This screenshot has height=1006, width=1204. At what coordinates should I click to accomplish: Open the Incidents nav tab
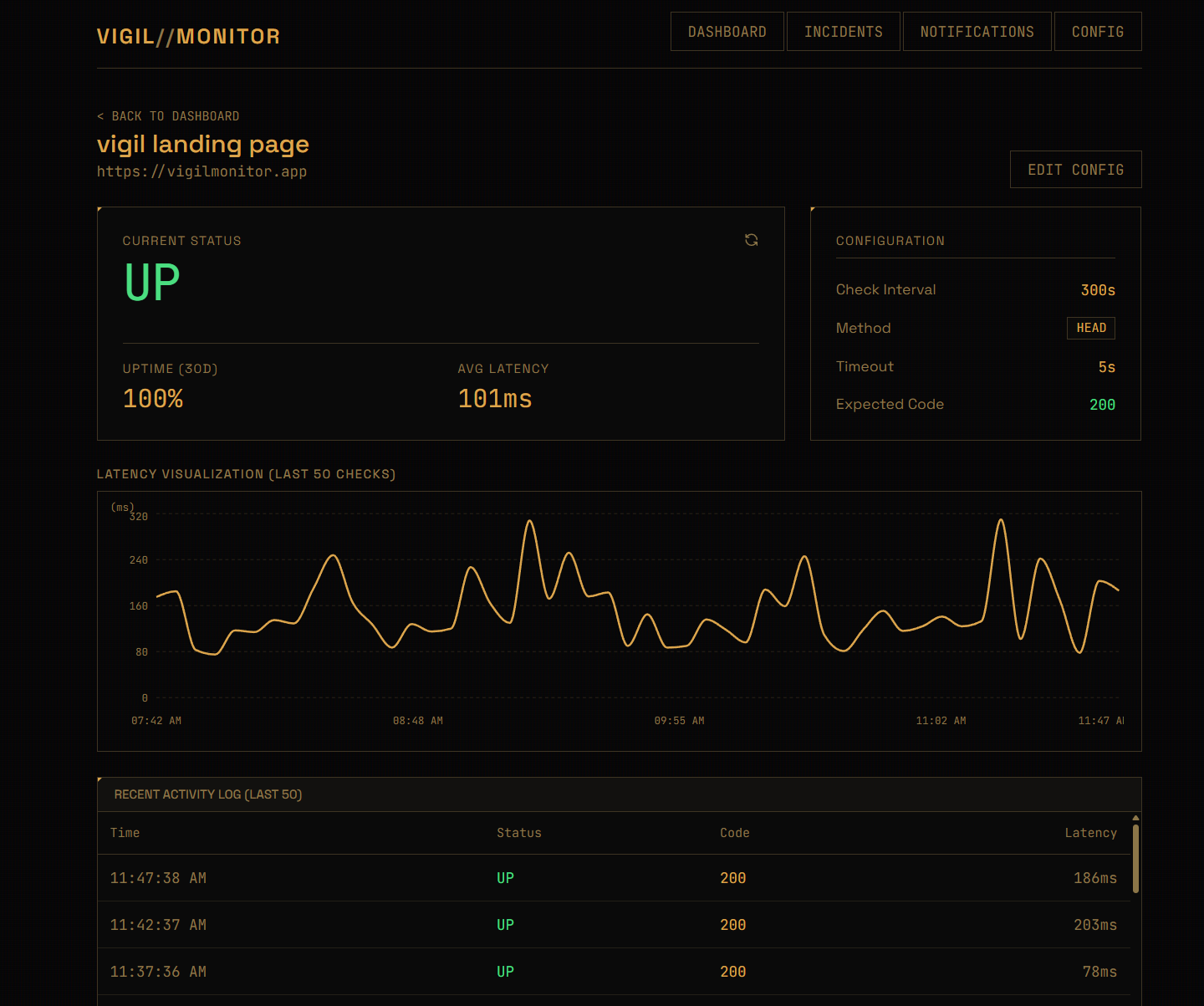[x=844, y=32]
